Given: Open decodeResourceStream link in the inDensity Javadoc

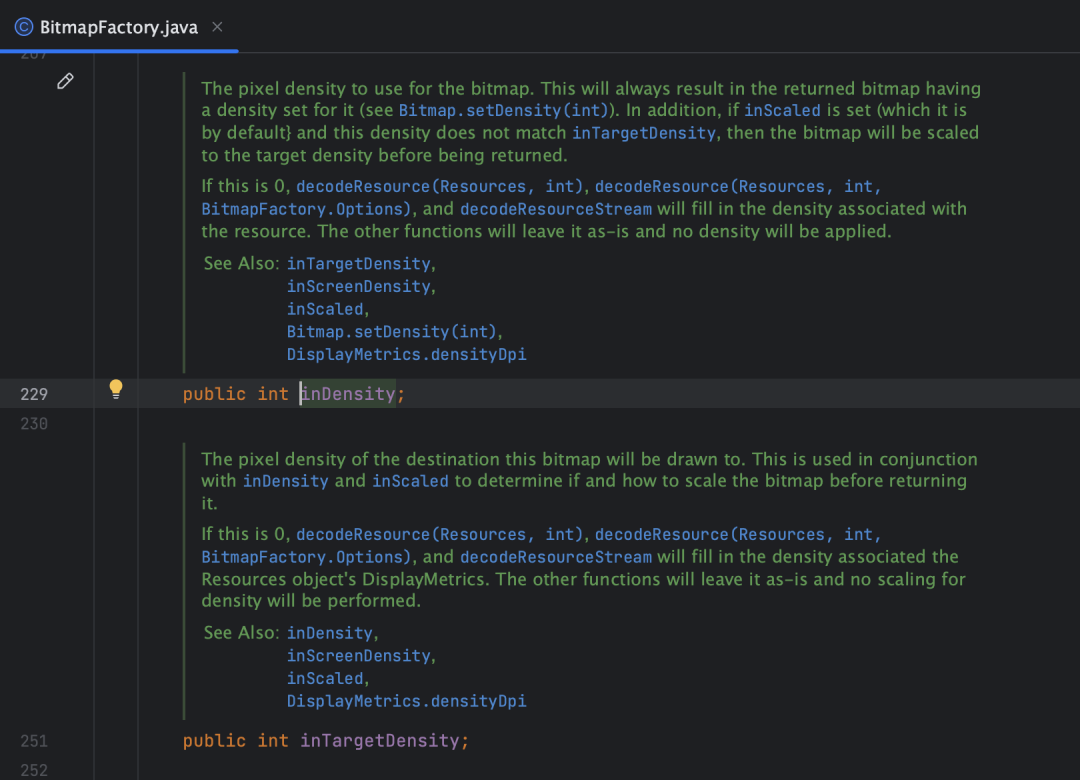Looking at the screenshot, I should [556, 209].
